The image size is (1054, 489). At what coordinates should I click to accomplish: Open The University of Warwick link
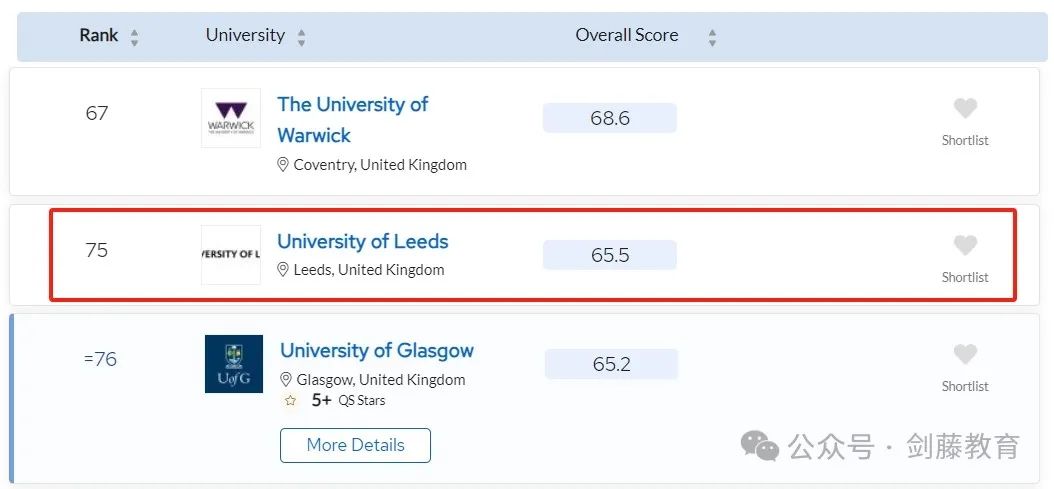coord(353,120)
